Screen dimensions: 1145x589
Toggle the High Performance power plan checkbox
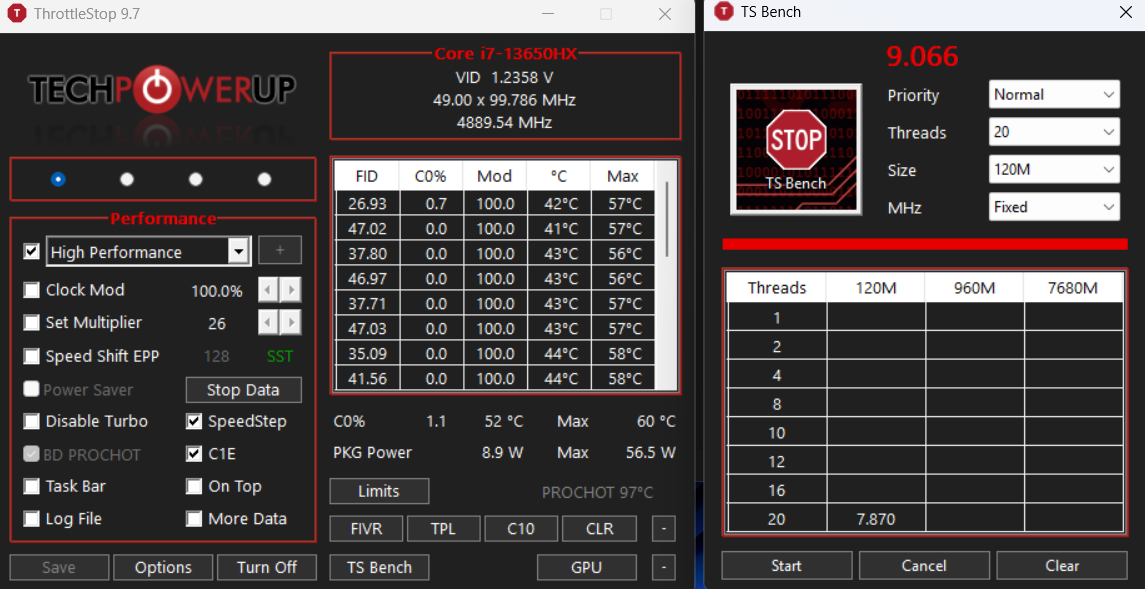click(x=31, y=252)
